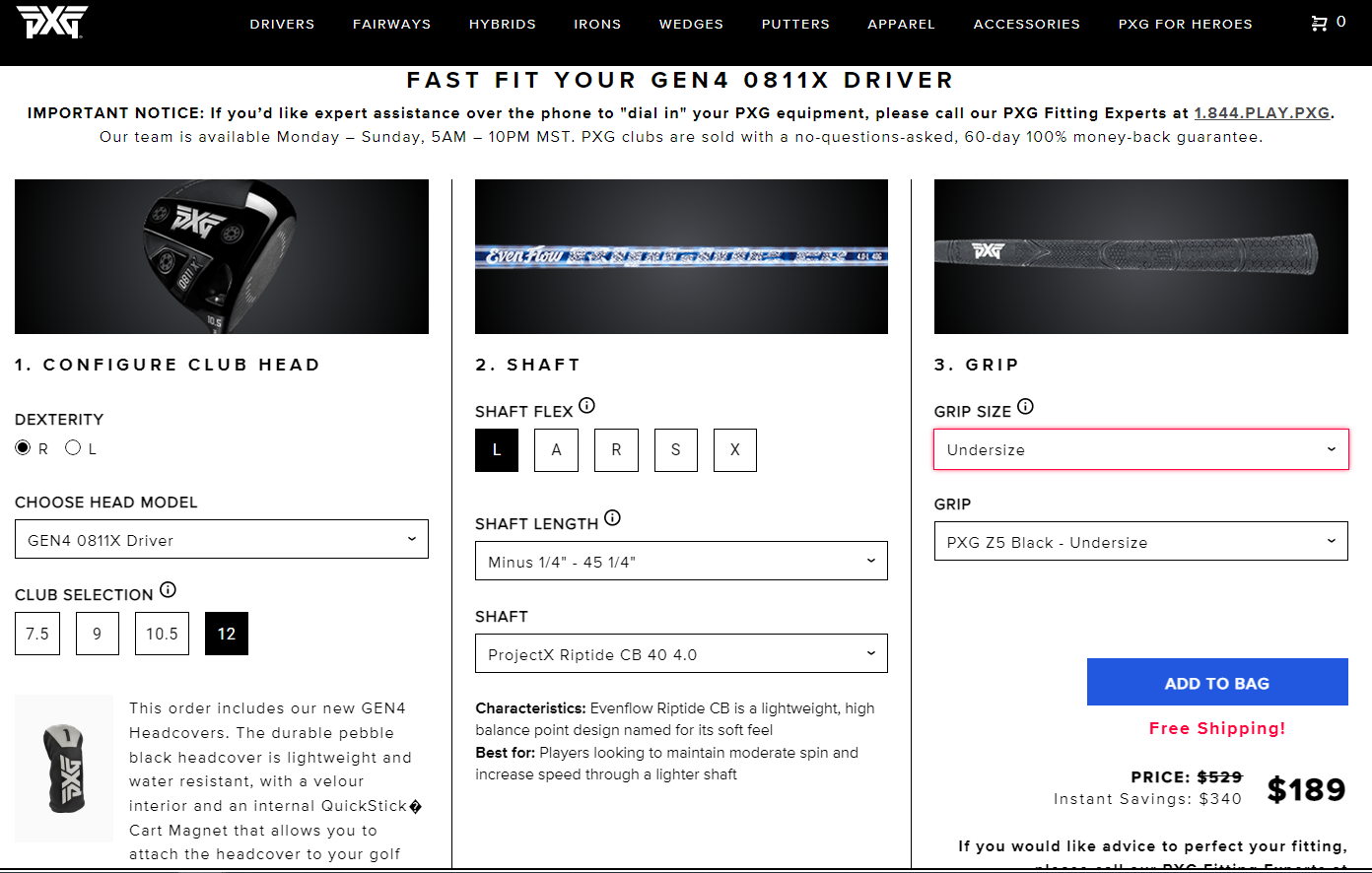Open the Shaft Length dropdown
The width and height of the screenshot is (1372, 873).
pyautogui.click(x=681, y=561)
